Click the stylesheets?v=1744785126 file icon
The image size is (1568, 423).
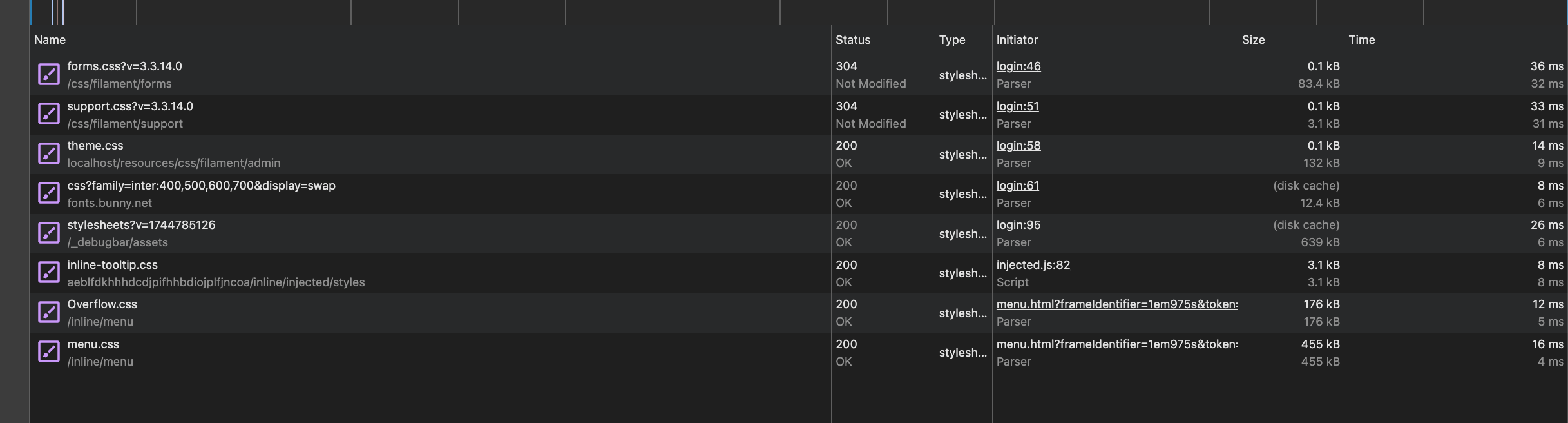pyautogui.click(x=49, y=233)
